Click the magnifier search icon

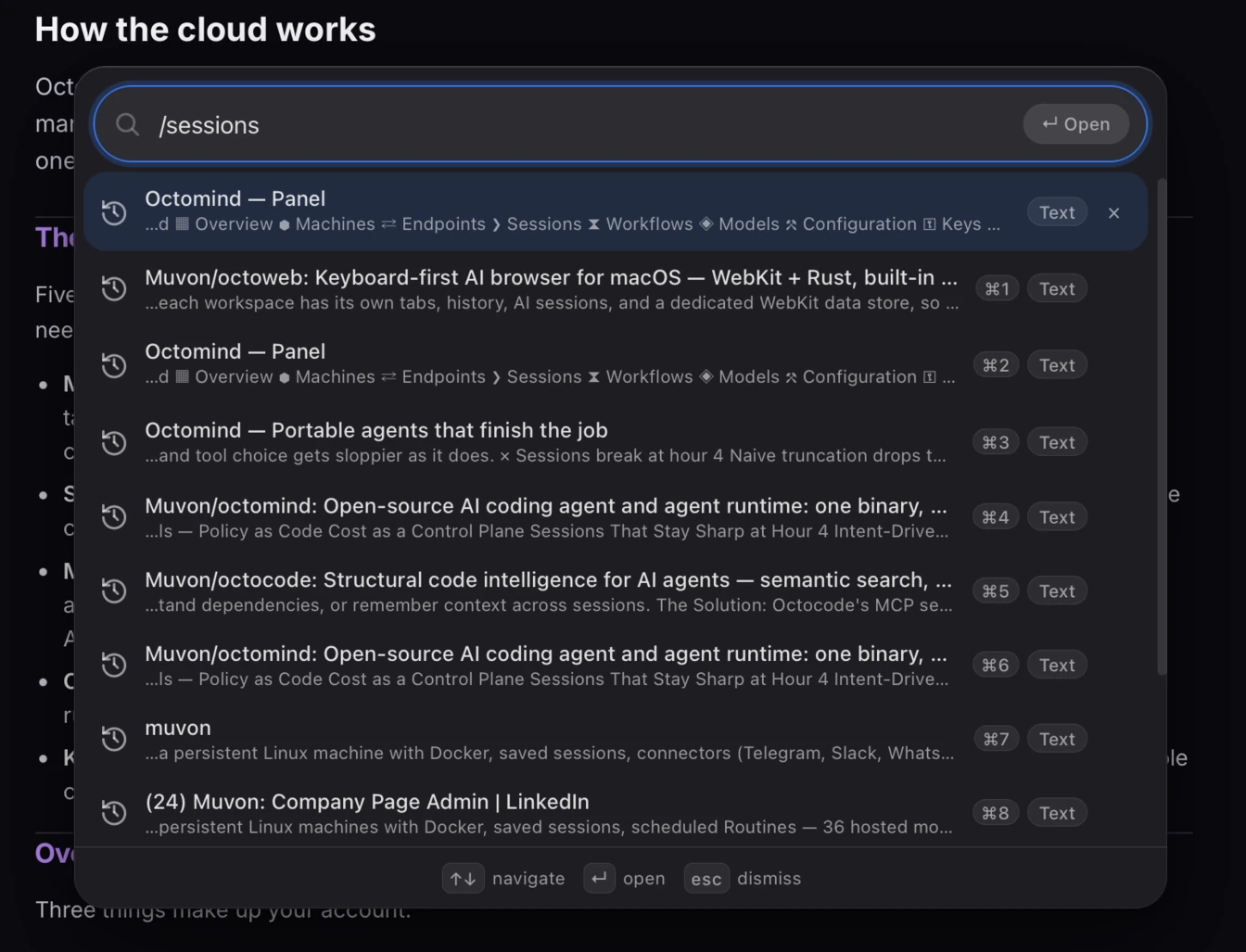point(128,124)
